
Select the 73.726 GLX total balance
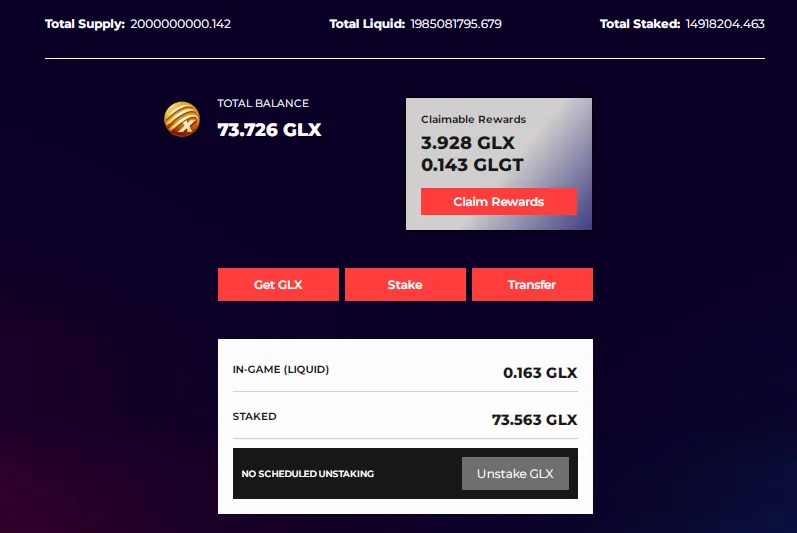point(269,130)
